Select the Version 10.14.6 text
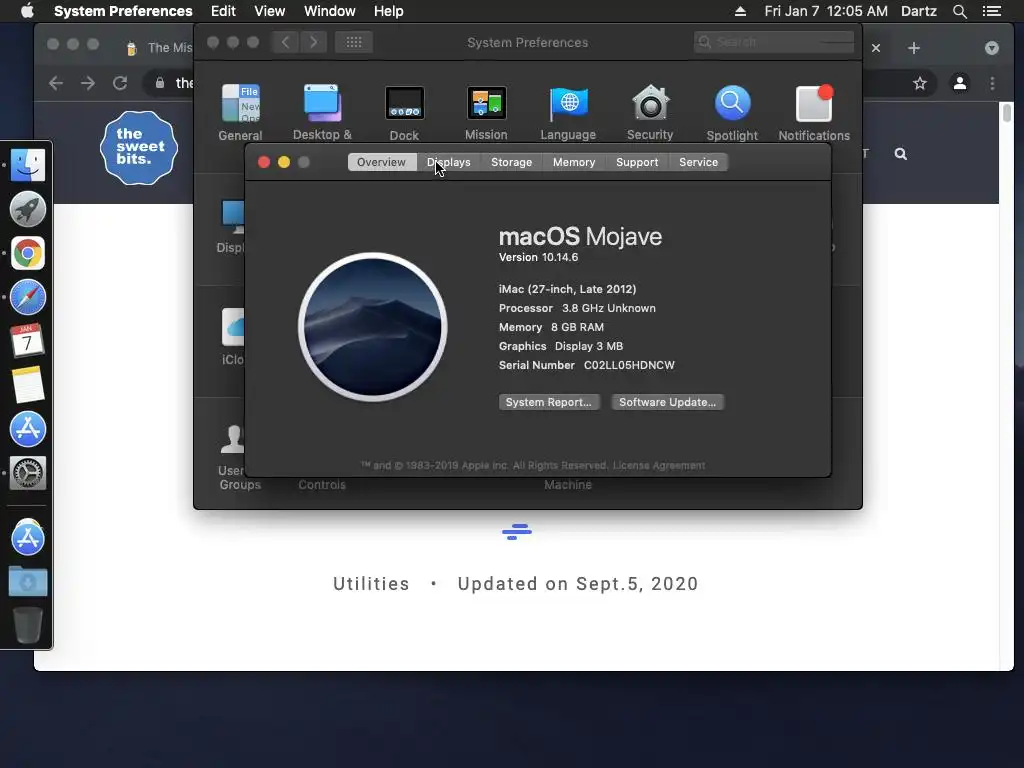 (538, 257)
